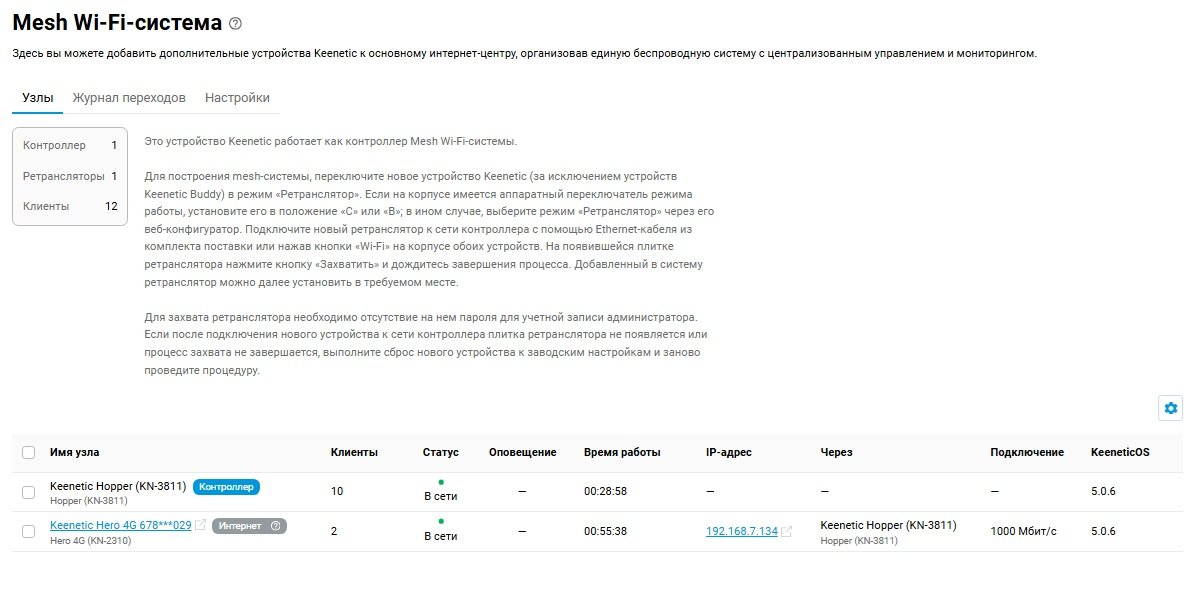Click the external link icon beside Hero 4G name
Image resolution: width=1198 pixels, height=595 pixels.
point(201,525)
